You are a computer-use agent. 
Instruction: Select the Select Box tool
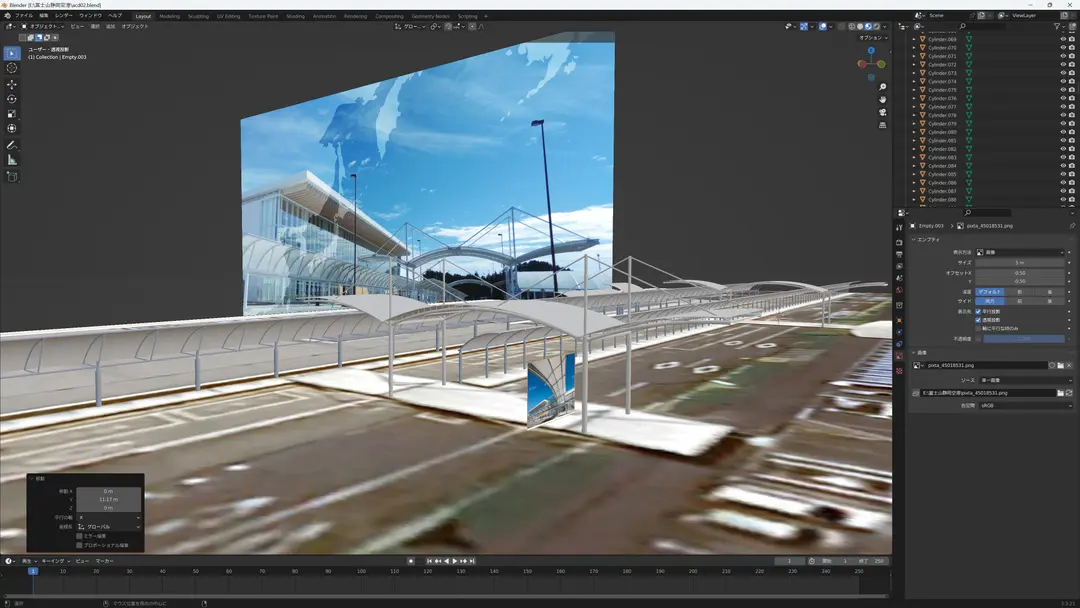click(x=12, y=53)
